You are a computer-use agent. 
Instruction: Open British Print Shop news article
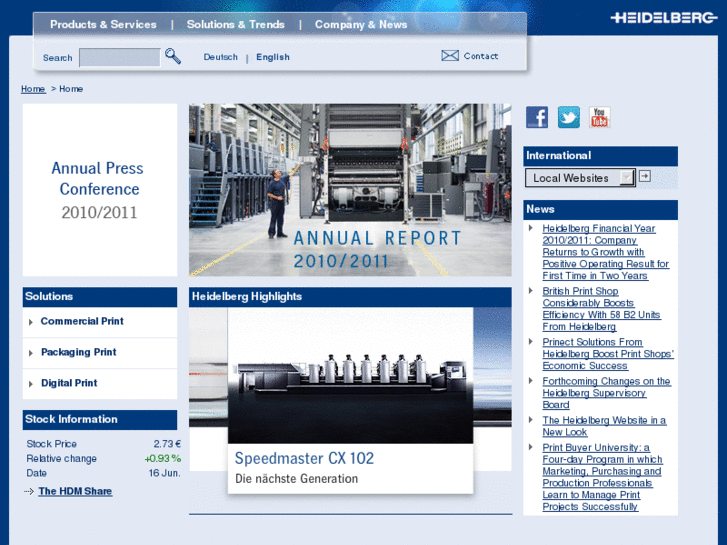point(601,309)
